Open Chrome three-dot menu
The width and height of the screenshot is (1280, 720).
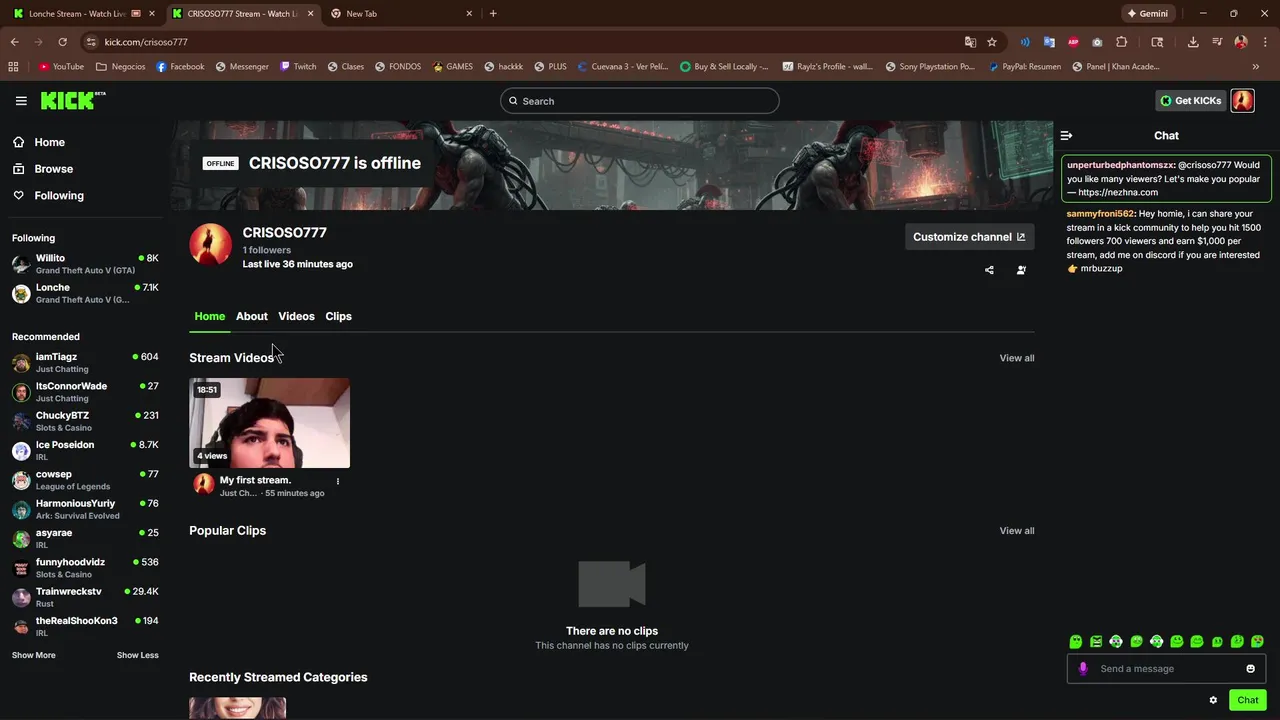point(1264,42)
